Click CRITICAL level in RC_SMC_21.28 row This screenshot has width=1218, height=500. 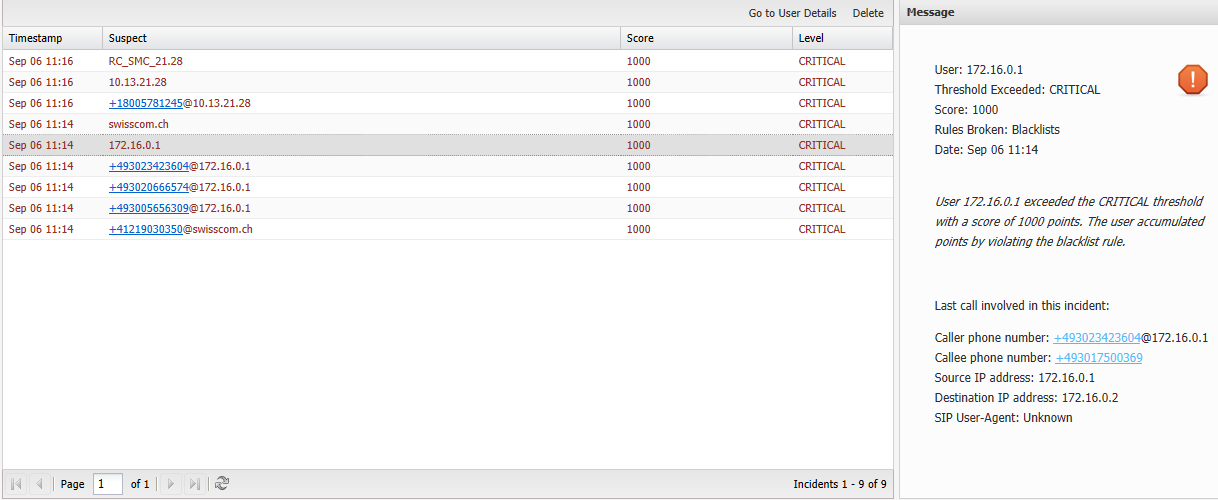[x=822, y=61]
